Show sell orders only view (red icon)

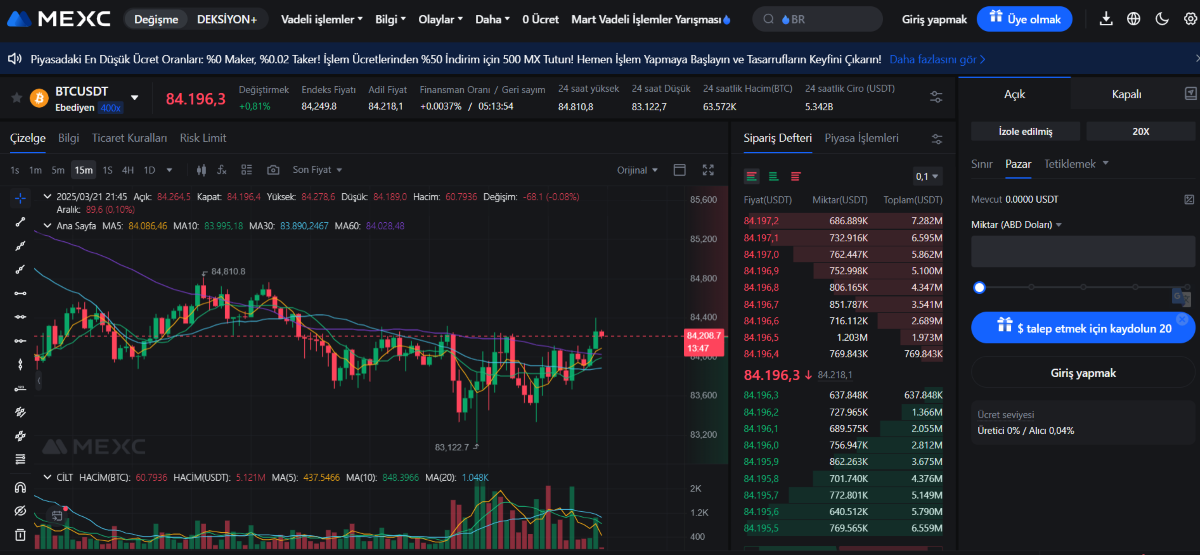(796, 176)
